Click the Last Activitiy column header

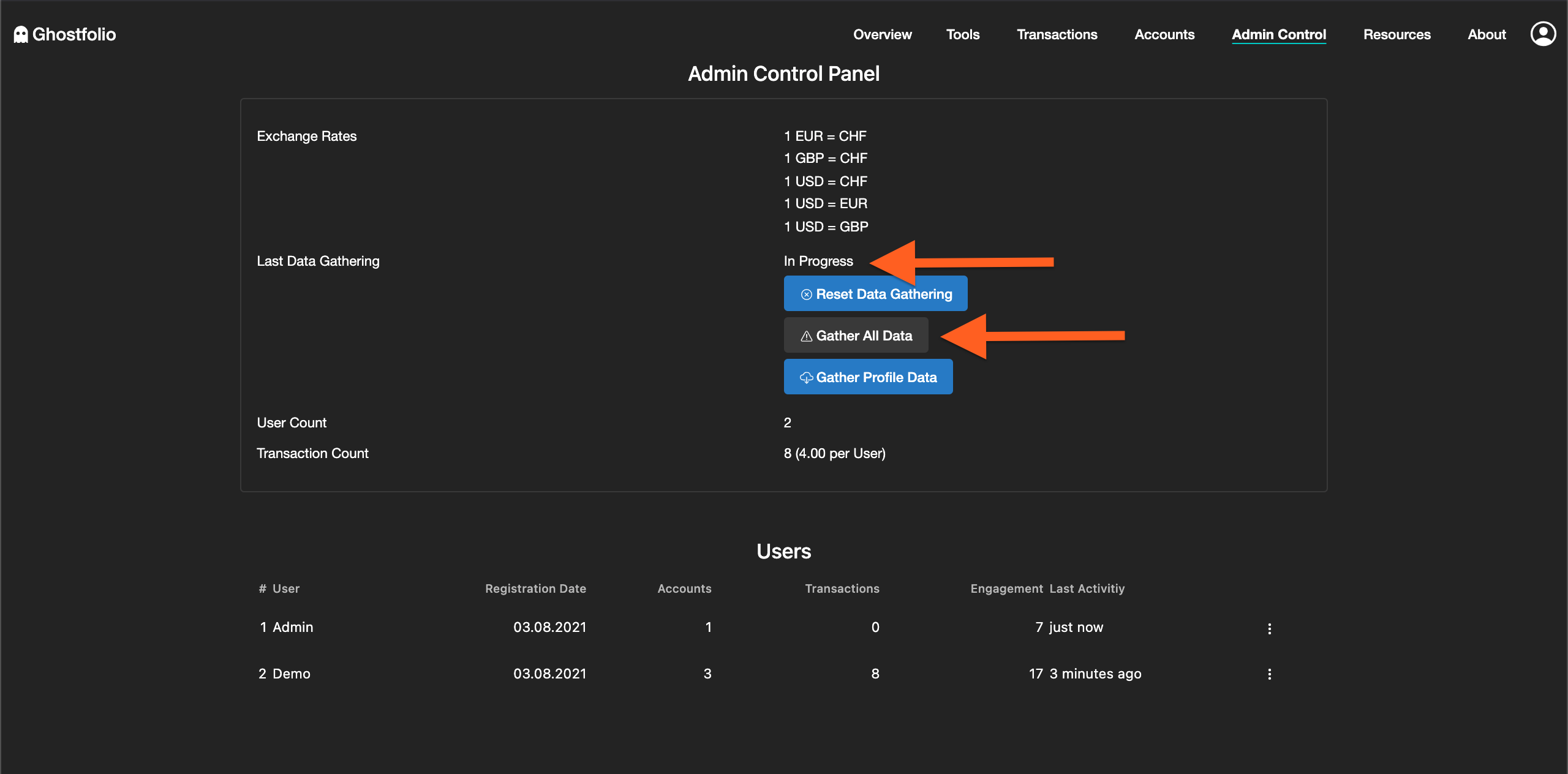click(1087, 588)
